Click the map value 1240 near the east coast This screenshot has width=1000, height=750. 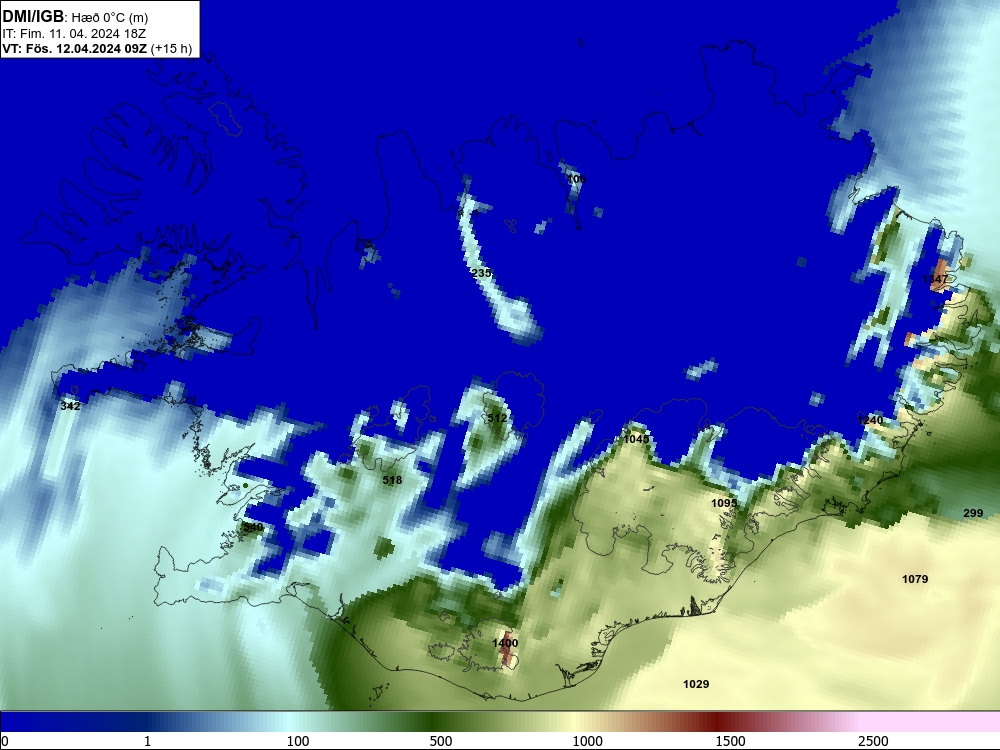pos(871,420)
